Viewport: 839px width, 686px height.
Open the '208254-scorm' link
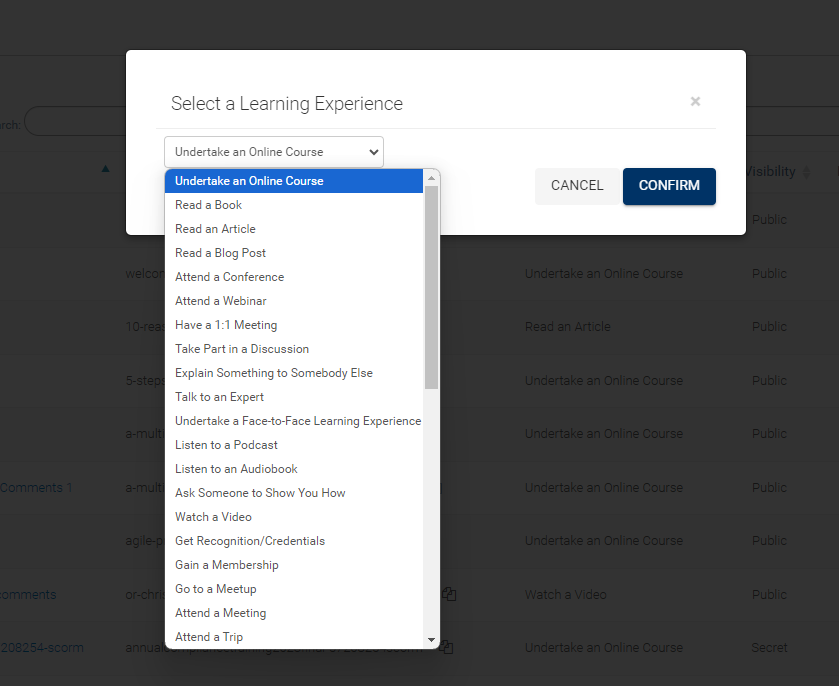(x=40, y=647)
